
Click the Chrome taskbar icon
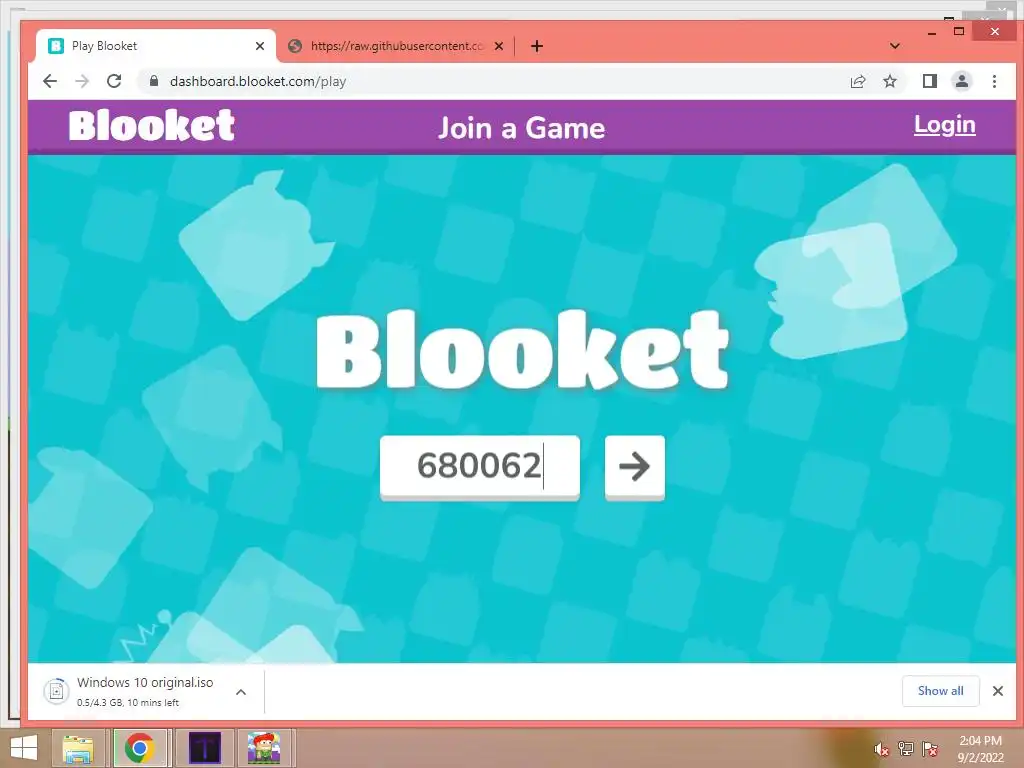pyautogui.click(x=139, y=748)
